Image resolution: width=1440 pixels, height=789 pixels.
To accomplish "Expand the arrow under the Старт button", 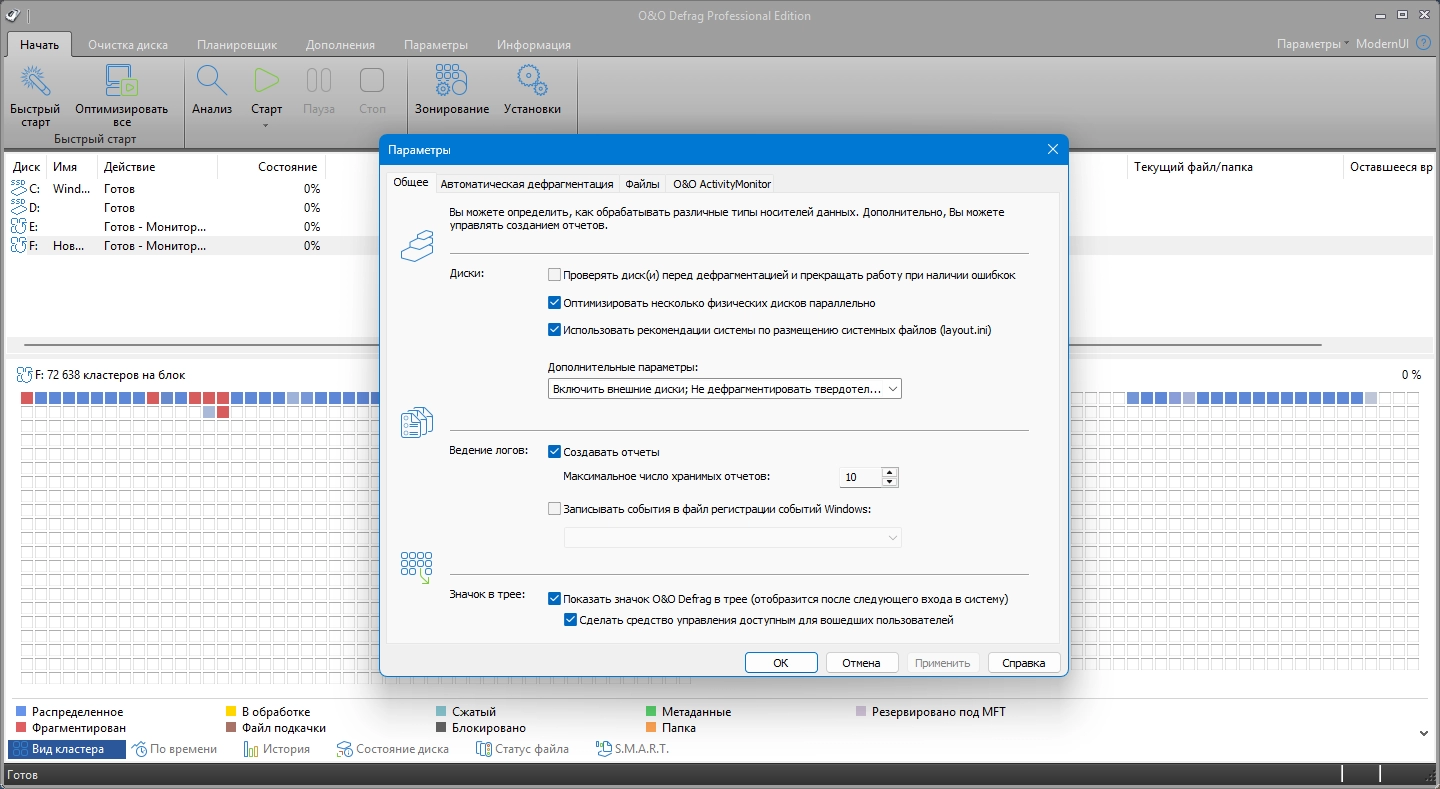I will (x=266, y=126).
